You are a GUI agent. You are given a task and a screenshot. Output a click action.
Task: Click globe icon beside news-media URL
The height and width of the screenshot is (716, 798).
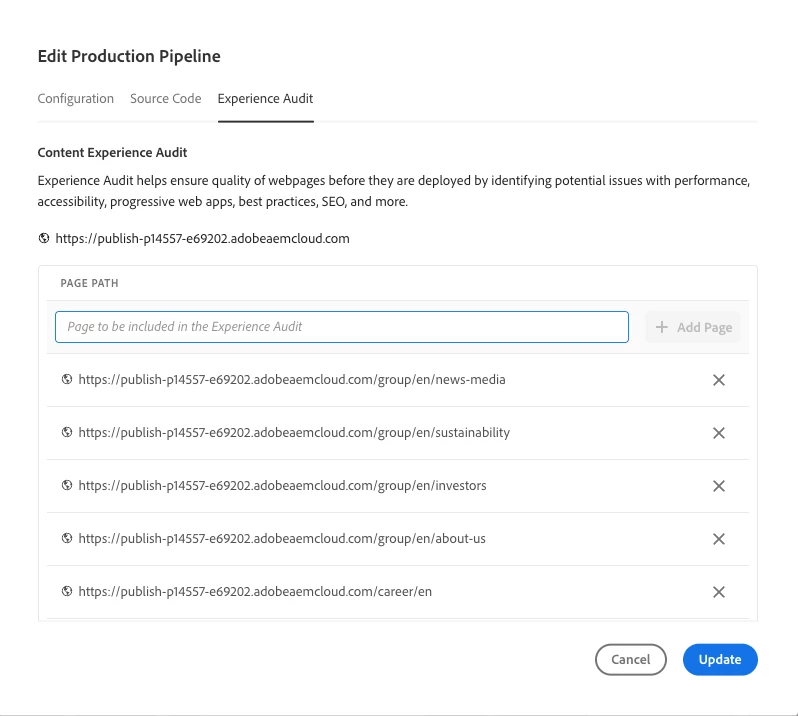click(67, 380)
